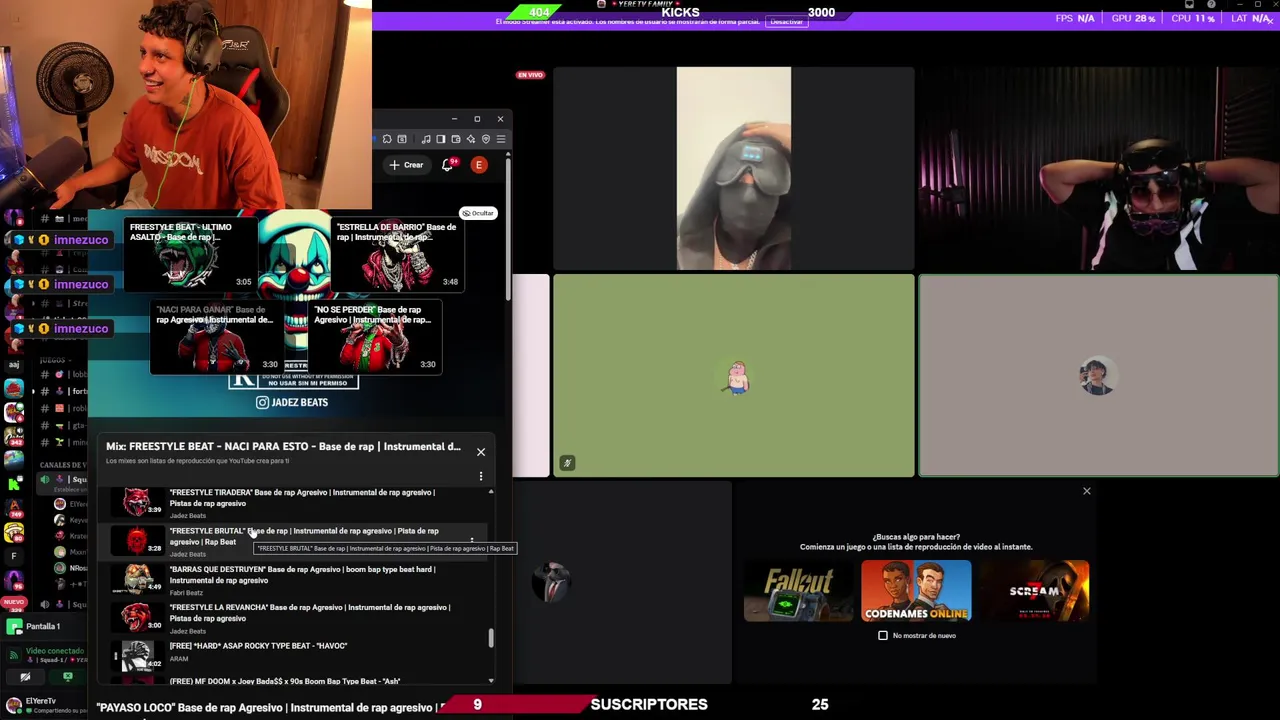Toggle the browser sidebar panel icon
The image size is (1280, 720).
[441, 139]
